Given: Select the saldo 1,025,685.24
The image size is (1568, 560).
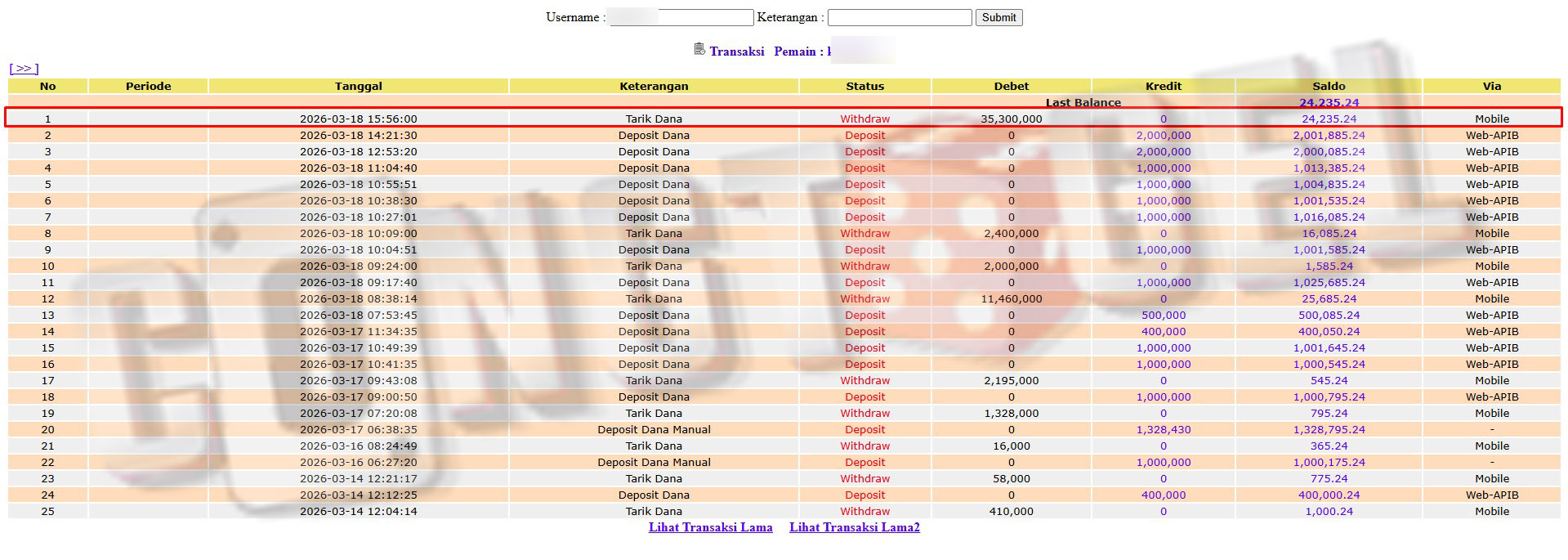Looking at the screenshot, I should (1329, 282).
